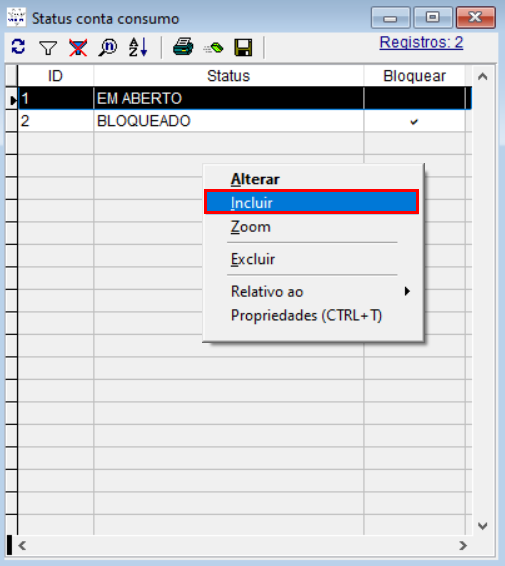This screenshot has height=566, width=505.
Task: Open the magnifier search tool
Action: 108,47
